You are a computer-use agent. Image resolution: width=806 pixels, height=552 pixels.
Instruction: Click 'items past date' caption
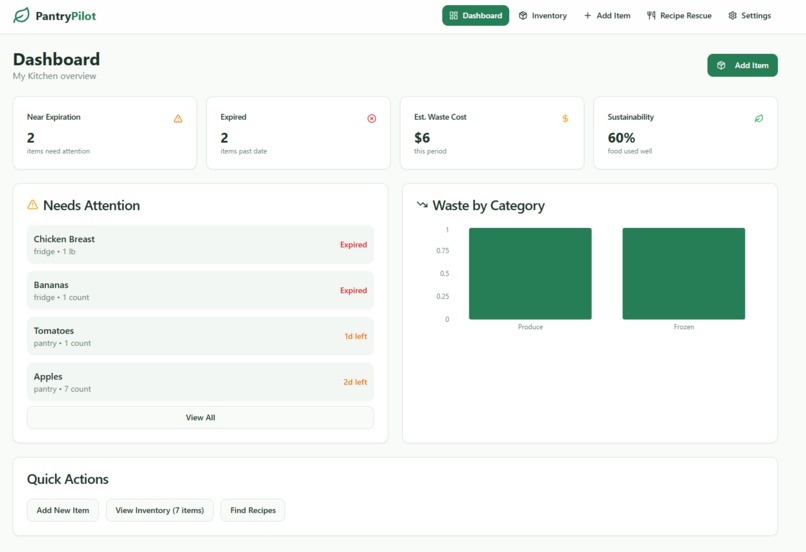(x=244, y=151)
